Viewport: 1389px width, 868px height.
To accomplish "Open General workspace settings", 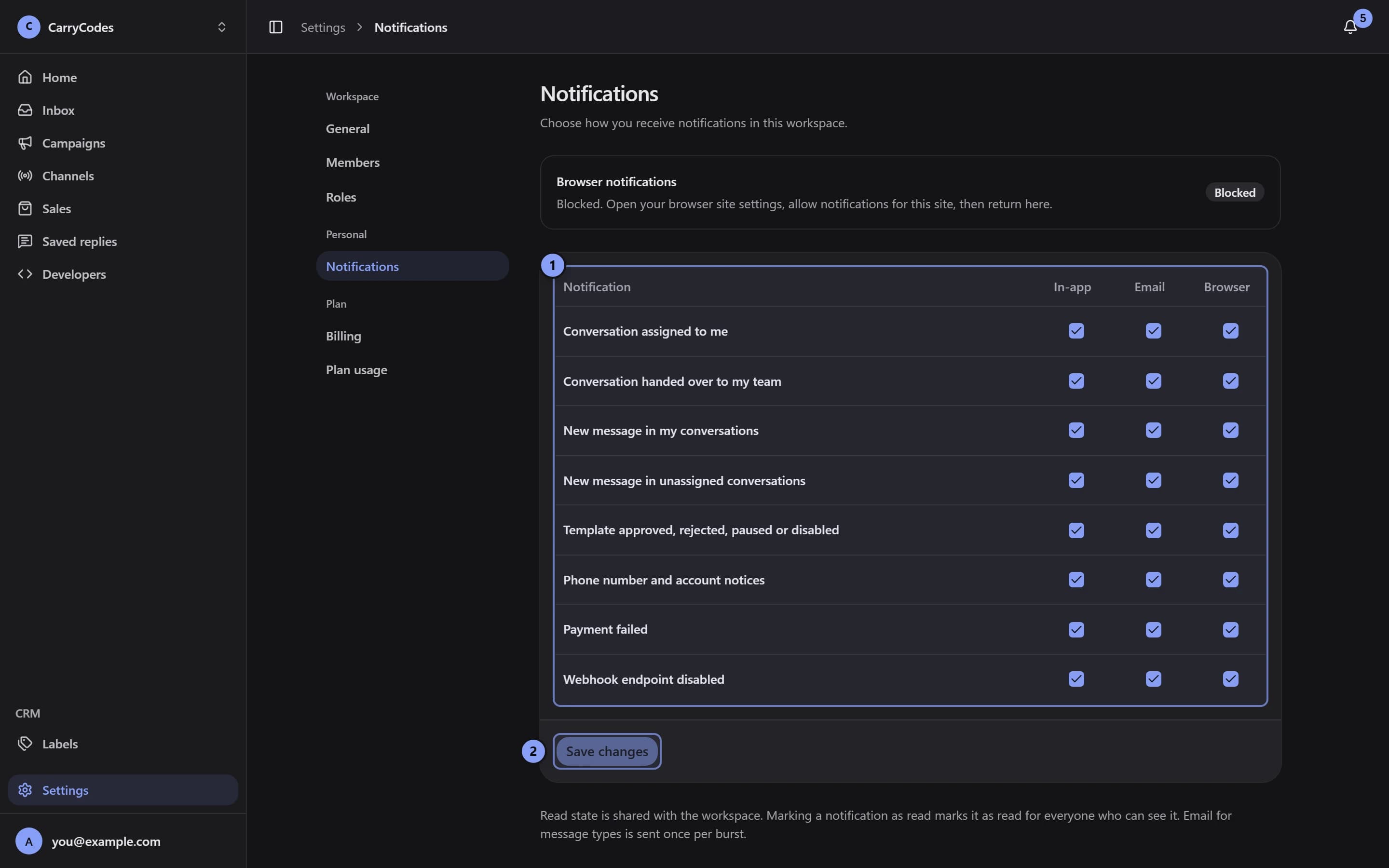I will [x=413, y=129].
